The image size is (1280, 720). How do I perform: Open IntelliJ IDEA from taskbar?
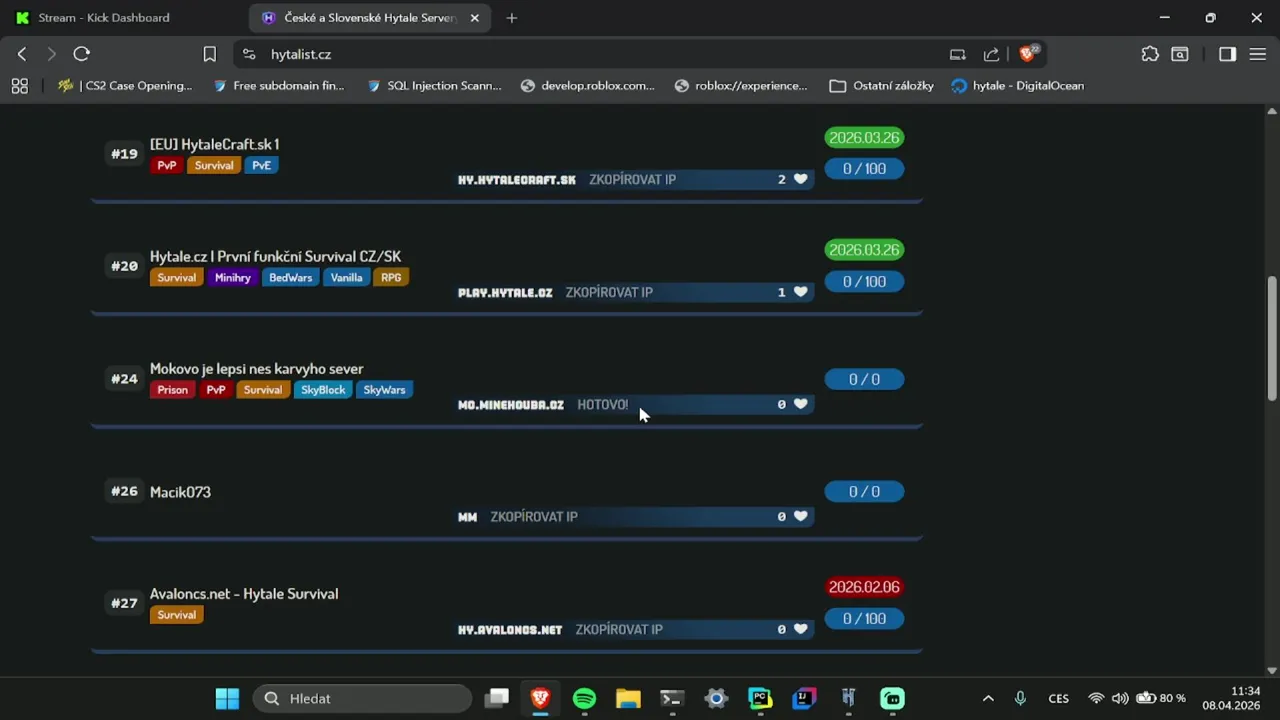coord(804,698)
